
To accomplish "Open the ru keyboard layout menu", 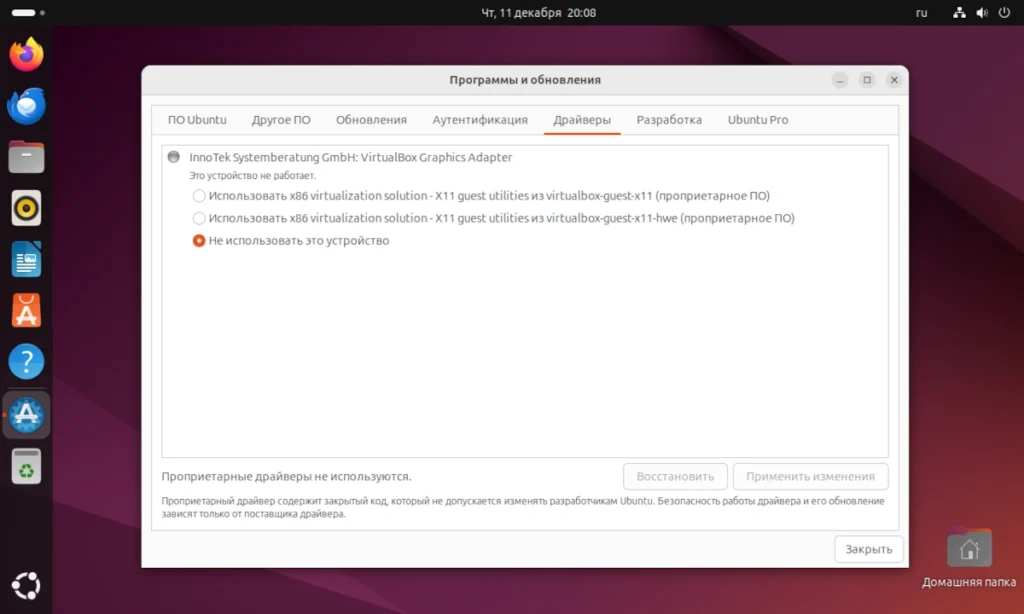I will (921, 12).
